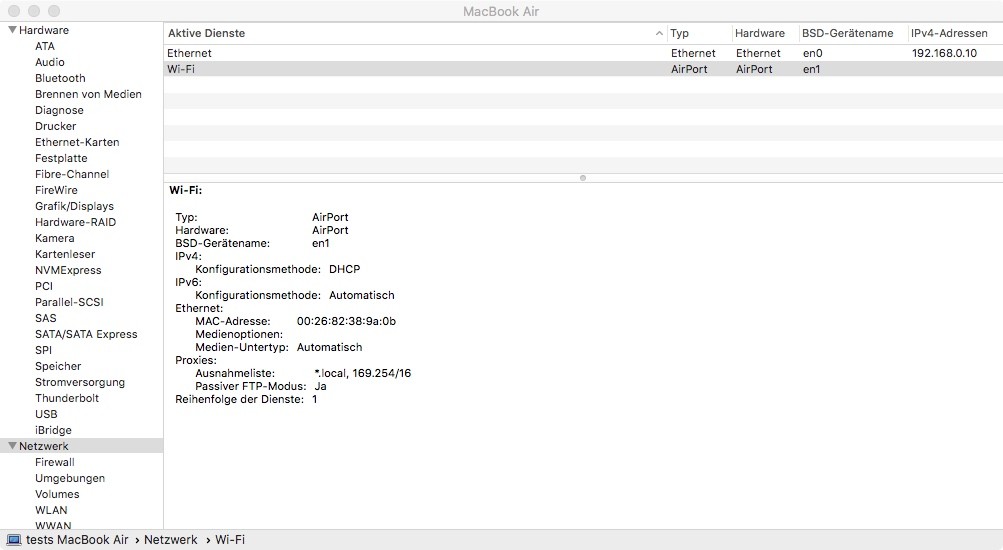The height and width of the screenshot is (550, 1003).
Task: Open Thunderbolt in the sidebar
Action: pos(67,398)
